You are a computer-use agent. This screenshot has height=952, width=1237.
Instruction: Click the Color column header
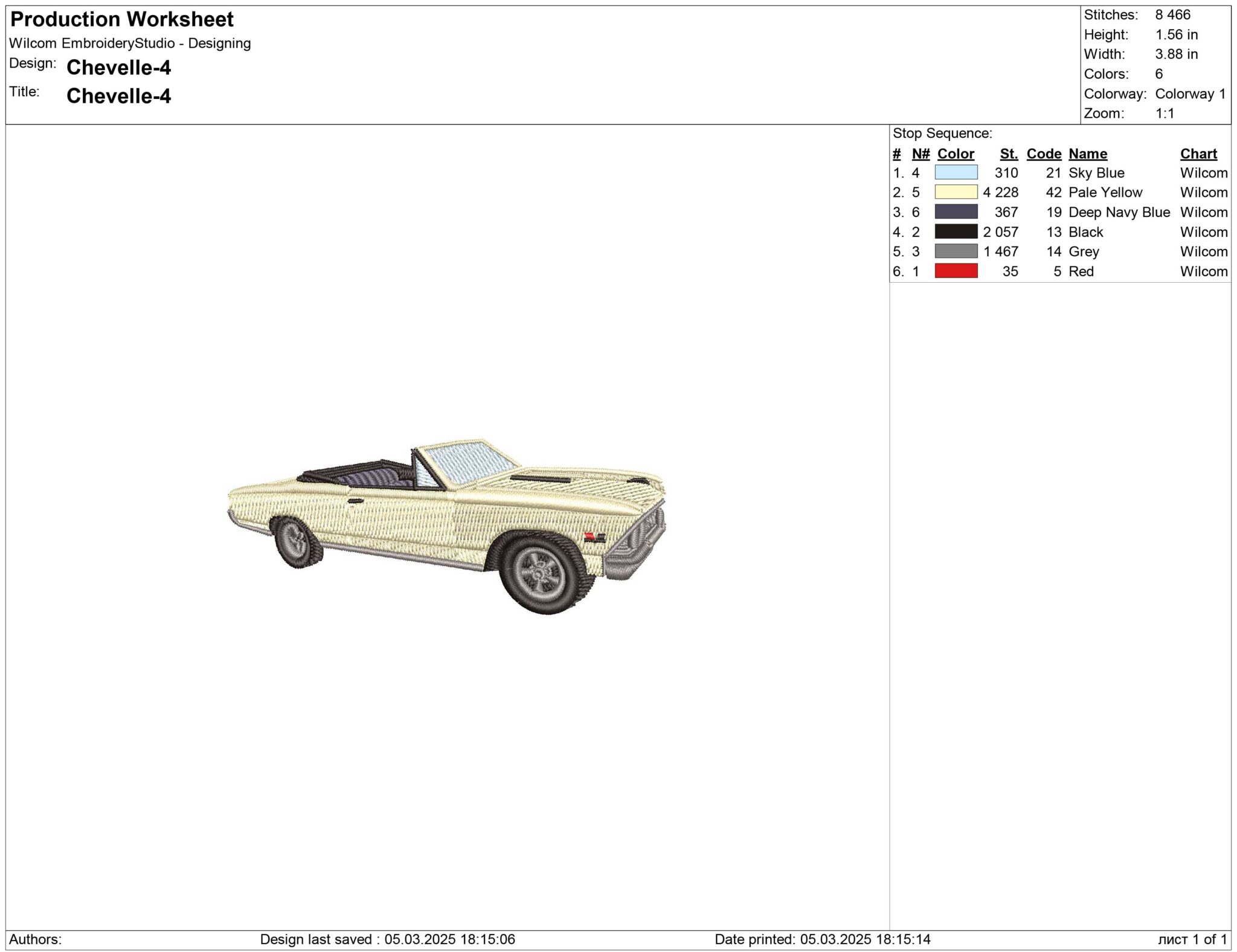click(956, 154)
